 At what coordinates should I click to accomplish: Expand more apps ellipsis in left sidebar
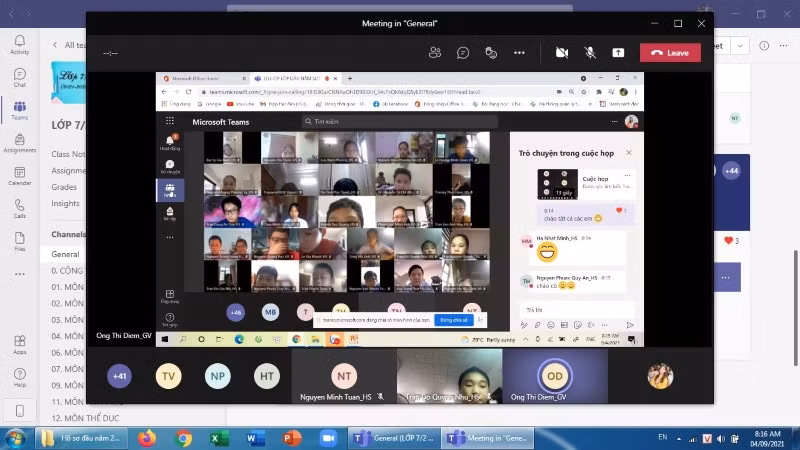point(19,274)
